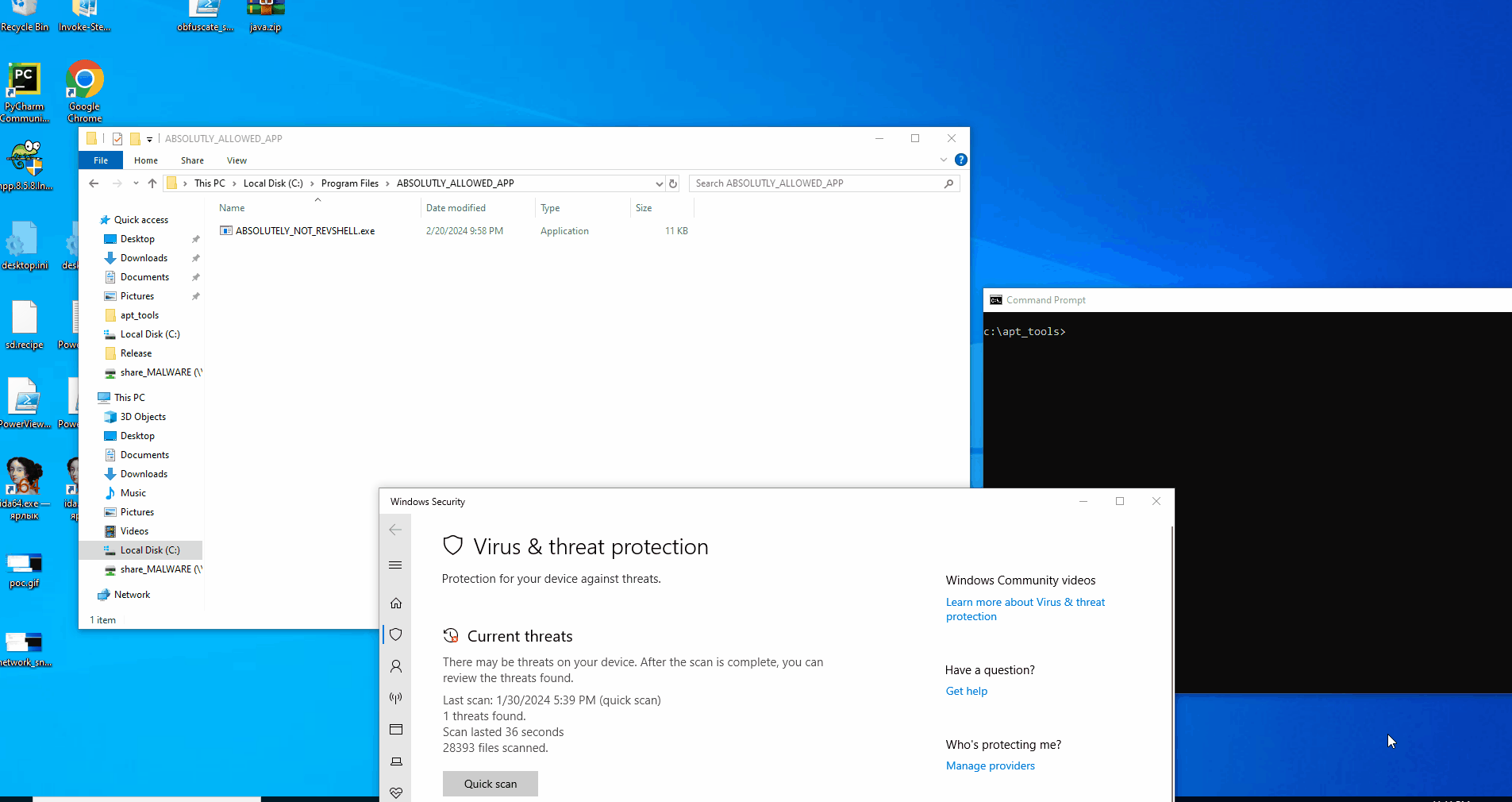This screenshot has width=1512, height=802.
Task: Open Firewall & network protection icon
Action: [x=396, y=698]
